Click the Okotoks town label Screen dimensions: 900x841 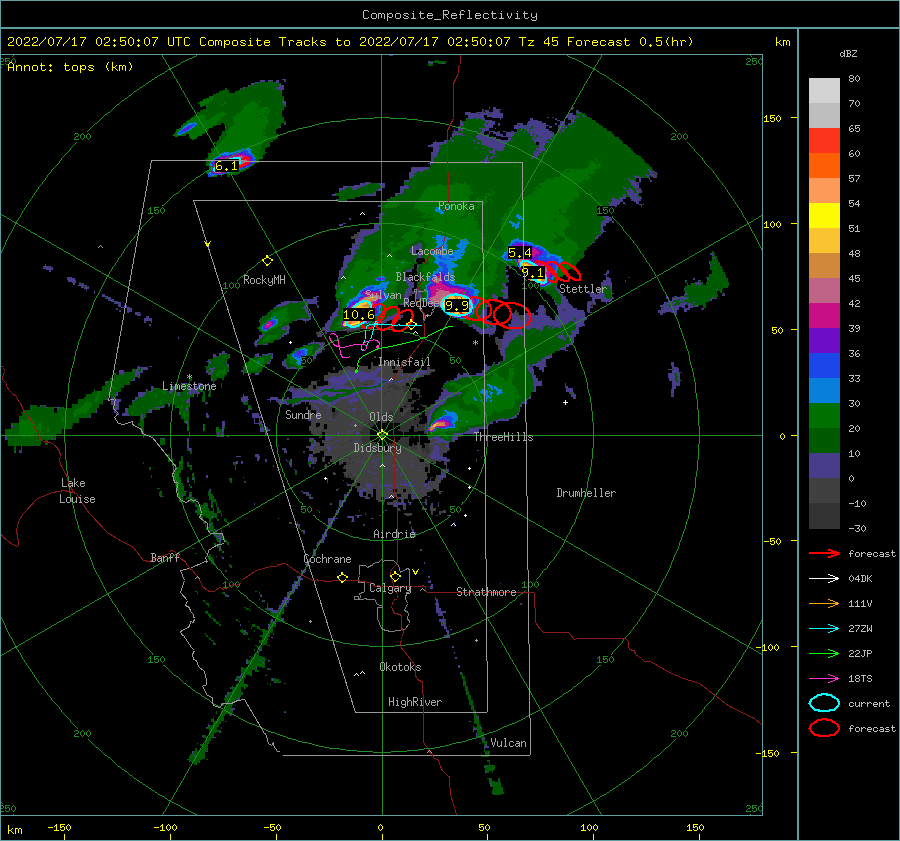(400, 666)
